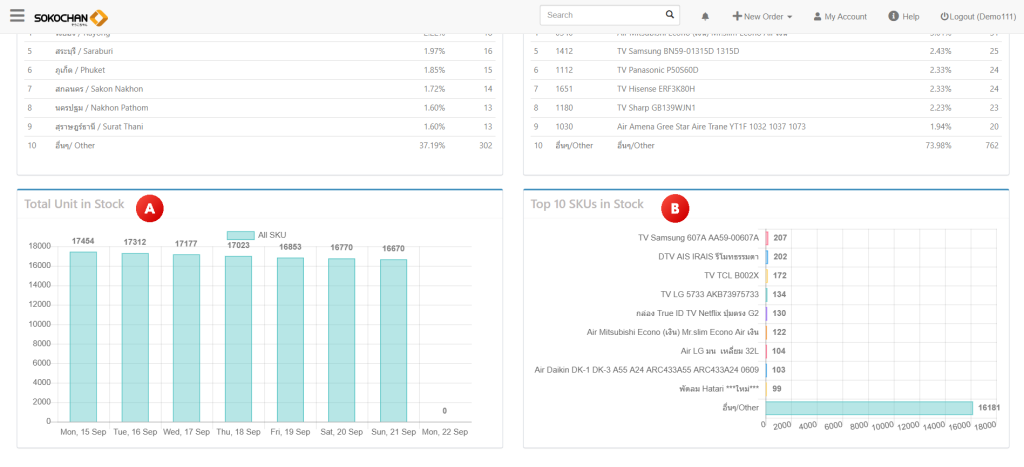The image size is (1024, 467).
Task: Type in the Search field
Action: point(602,15)
